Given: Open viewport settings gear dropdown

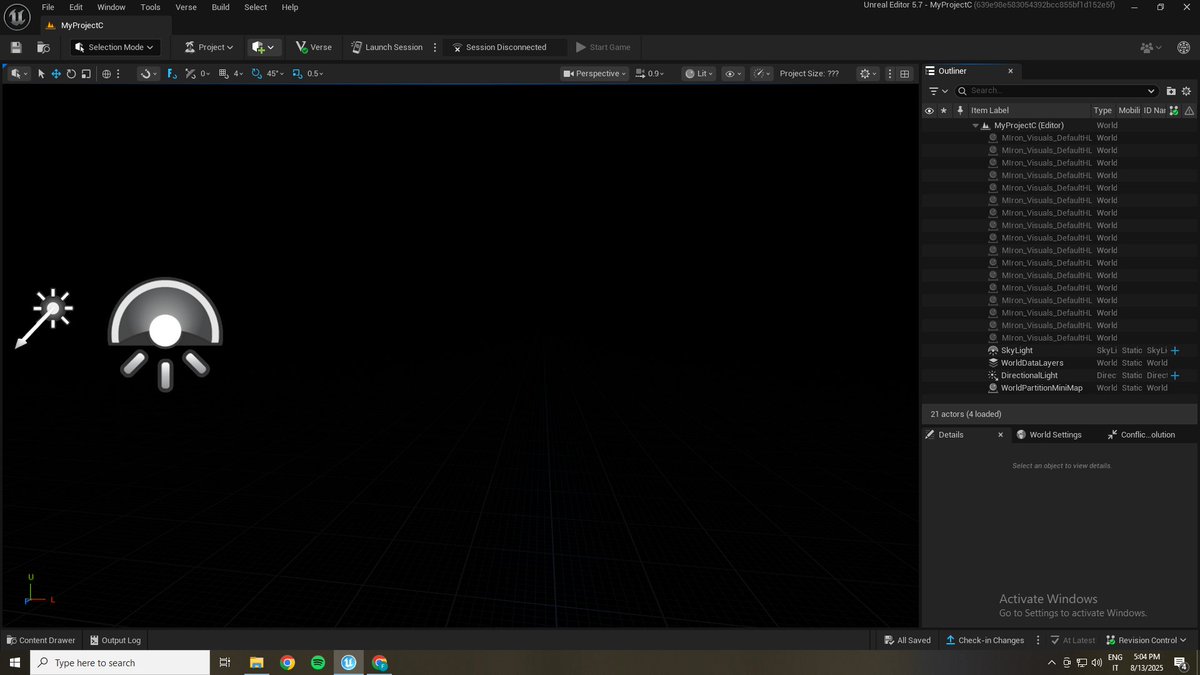Looking at the screenshot, I should [x=867, y=73].
